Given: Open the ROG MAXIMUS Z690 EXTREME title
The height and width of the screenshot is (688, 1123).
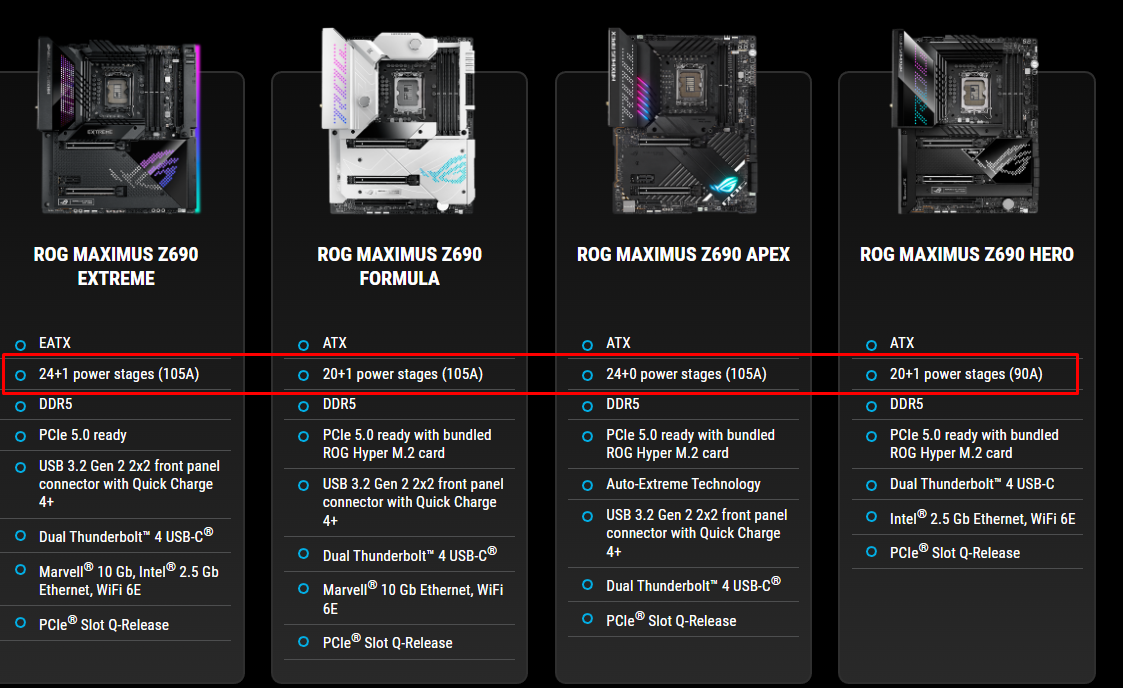Looking at the screenshot, I should coord(116,266).
